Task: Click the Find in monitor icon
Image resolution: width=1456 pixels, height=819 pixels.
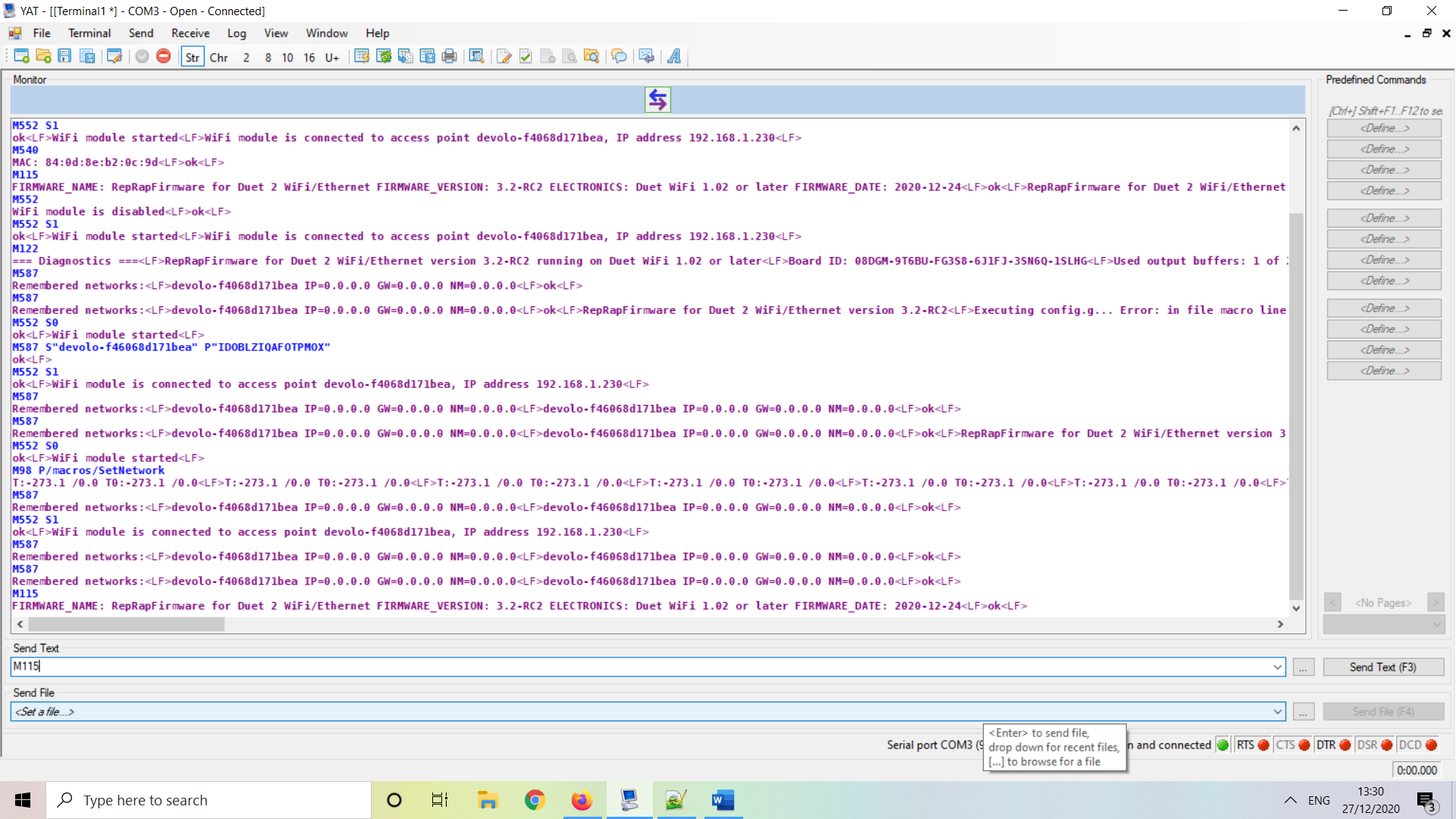Action: [x=476, y=57]
